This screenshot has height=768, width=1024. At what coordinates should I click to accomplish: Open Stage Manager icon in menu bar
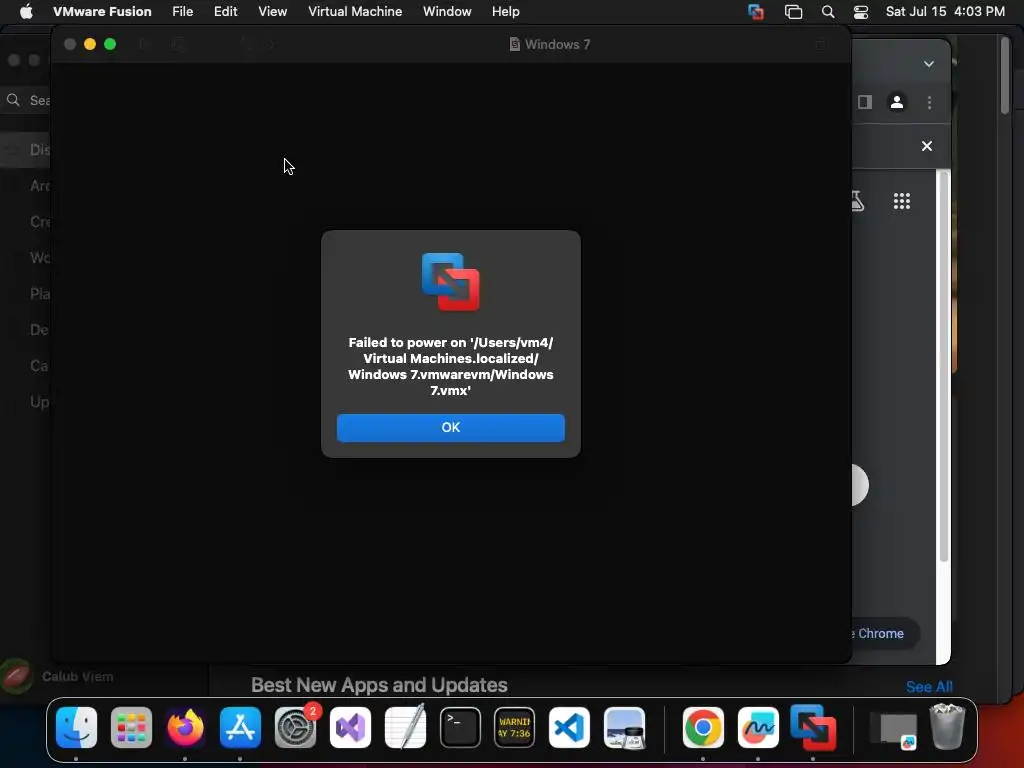pyautogui.click(x=793, y=12)
